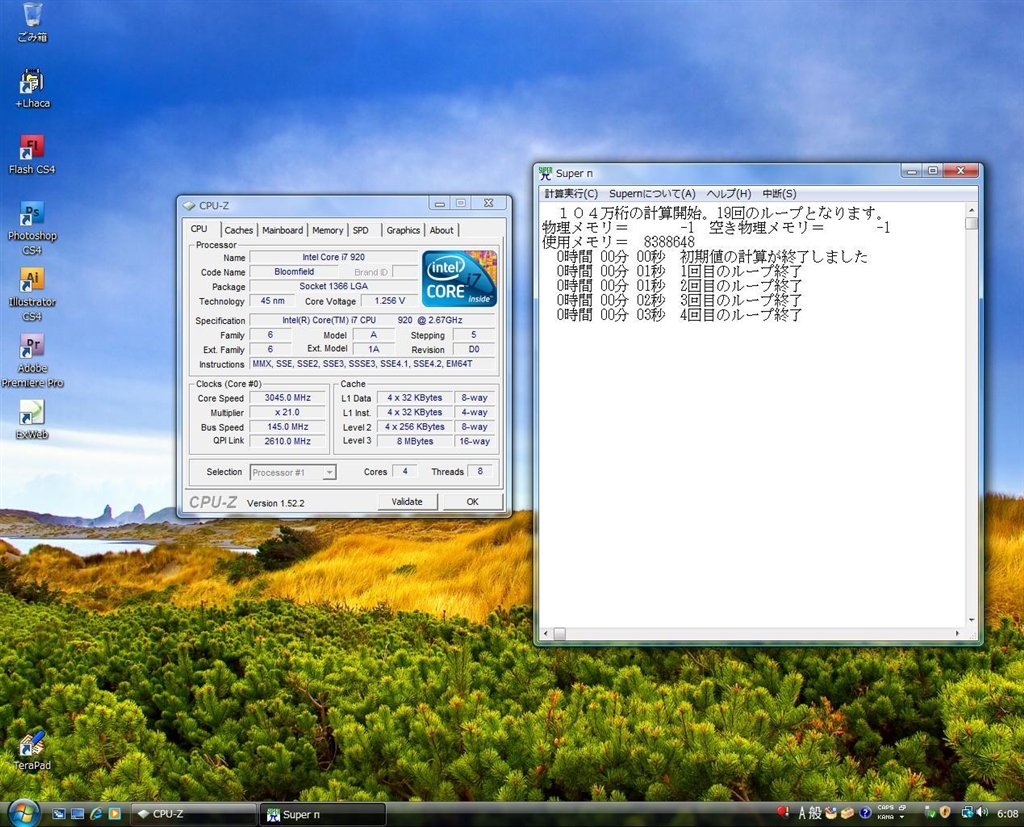Click the Windows Start orb
1024x827 pixels.
click(x=24, y=813)
